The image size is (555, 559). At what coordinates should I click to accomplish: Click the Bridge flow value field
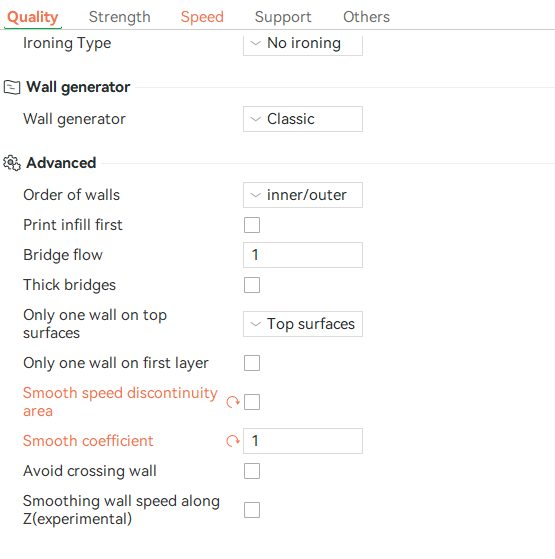coord(303,255)
